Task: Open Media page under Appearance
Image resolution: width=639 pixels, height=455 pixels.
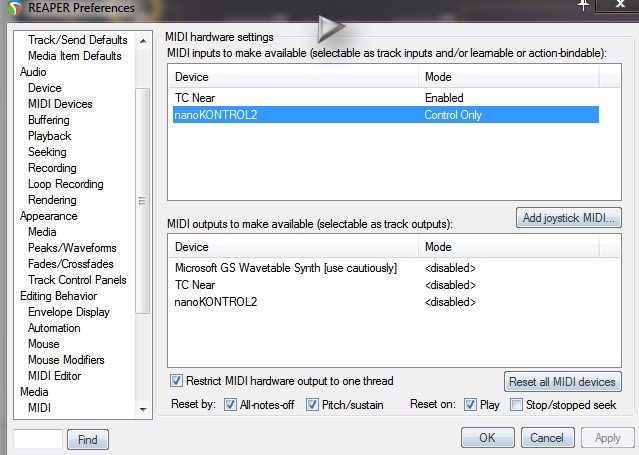Action: coord(42,232)
